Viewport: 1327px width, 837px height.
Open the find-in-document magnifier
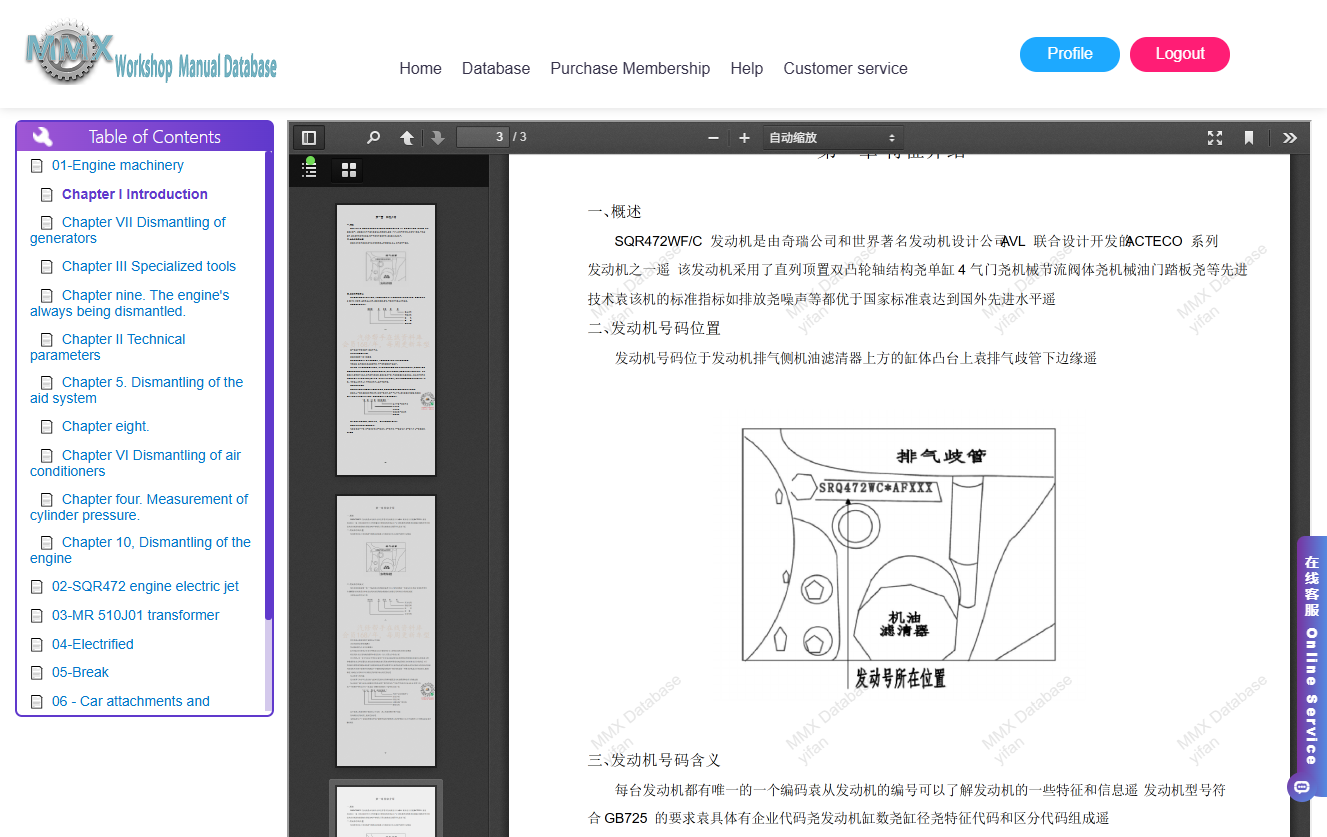[x=373, y=138]
